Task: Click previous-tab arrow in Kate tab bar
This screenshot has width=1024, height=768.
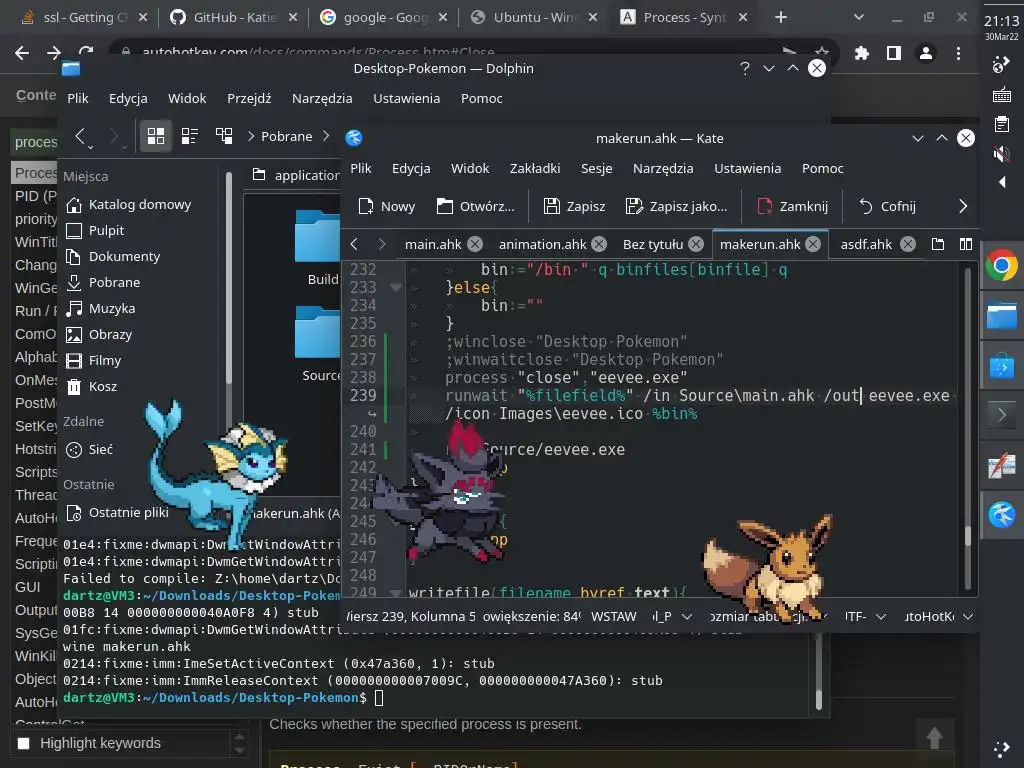Action: (354, 244)
